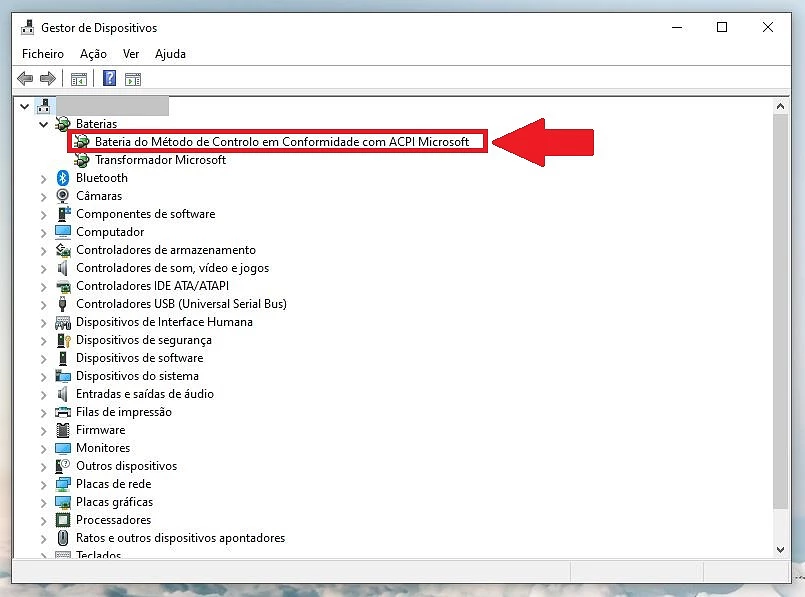Click the Back arrow toolbar icon
805x597 pixels.
point(25,79)
